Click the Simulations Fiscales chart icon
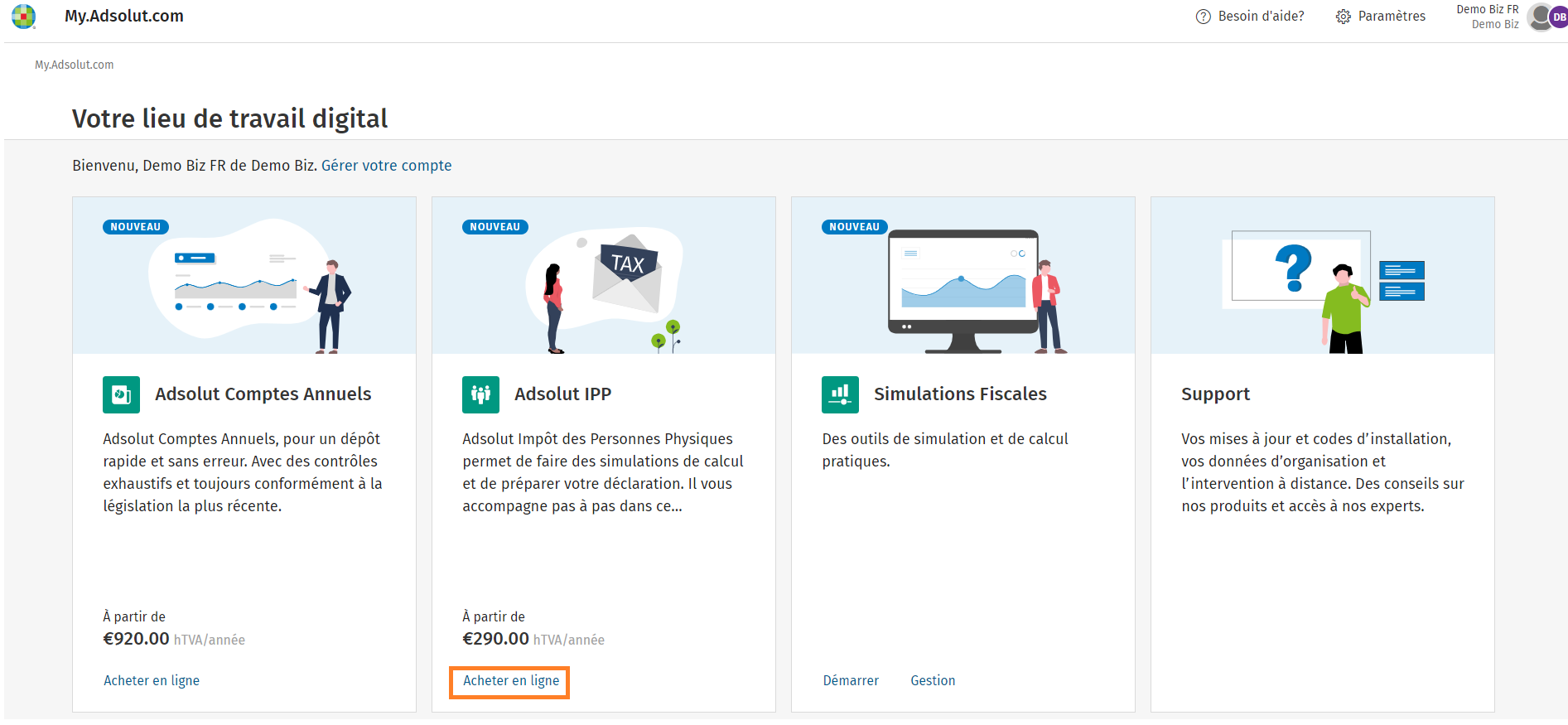The height and width of the screenshot is (725, 1568). click(840, 394)
